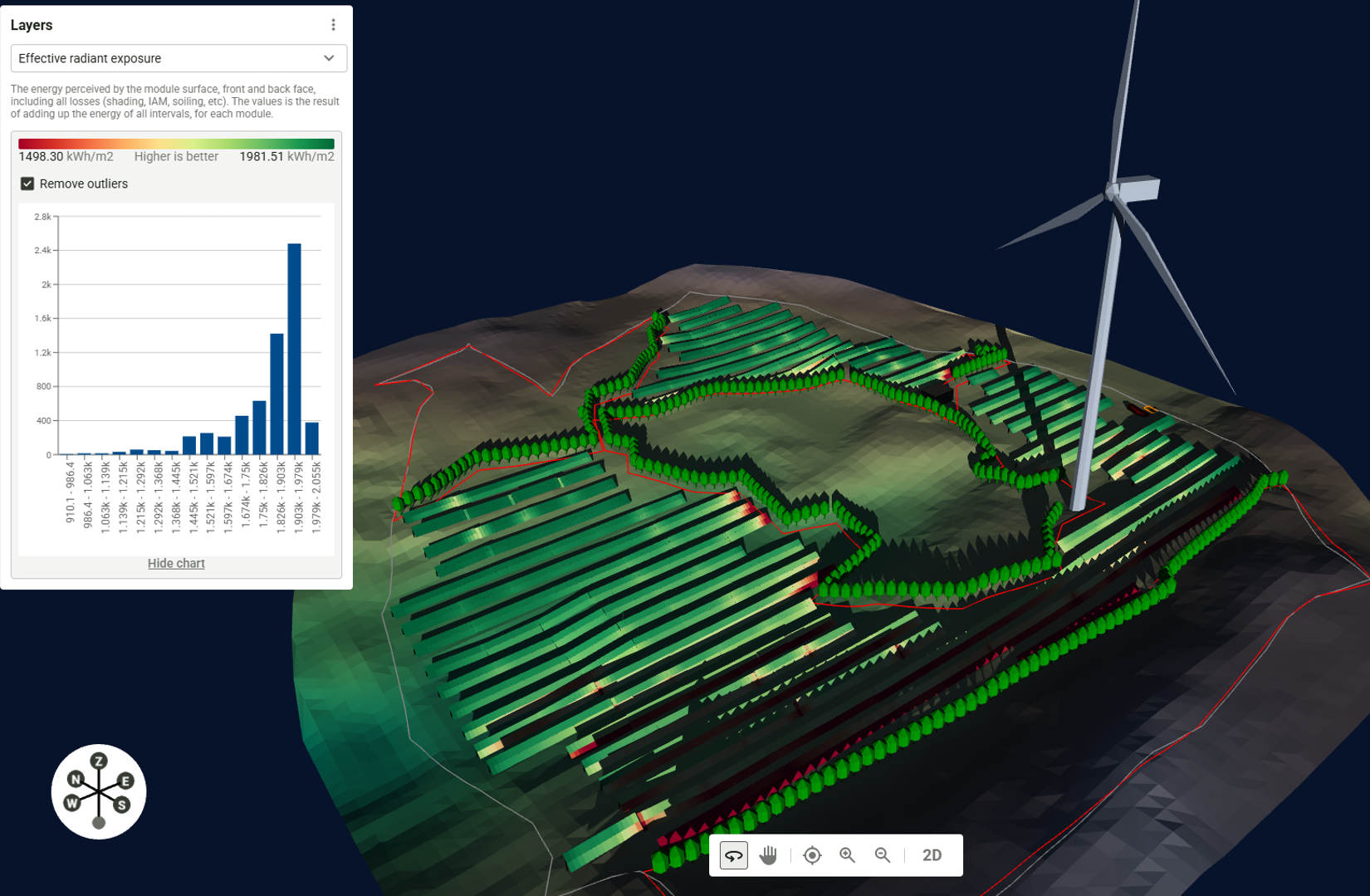
Task: Click the E direction on compass
Action: (125, 781)
